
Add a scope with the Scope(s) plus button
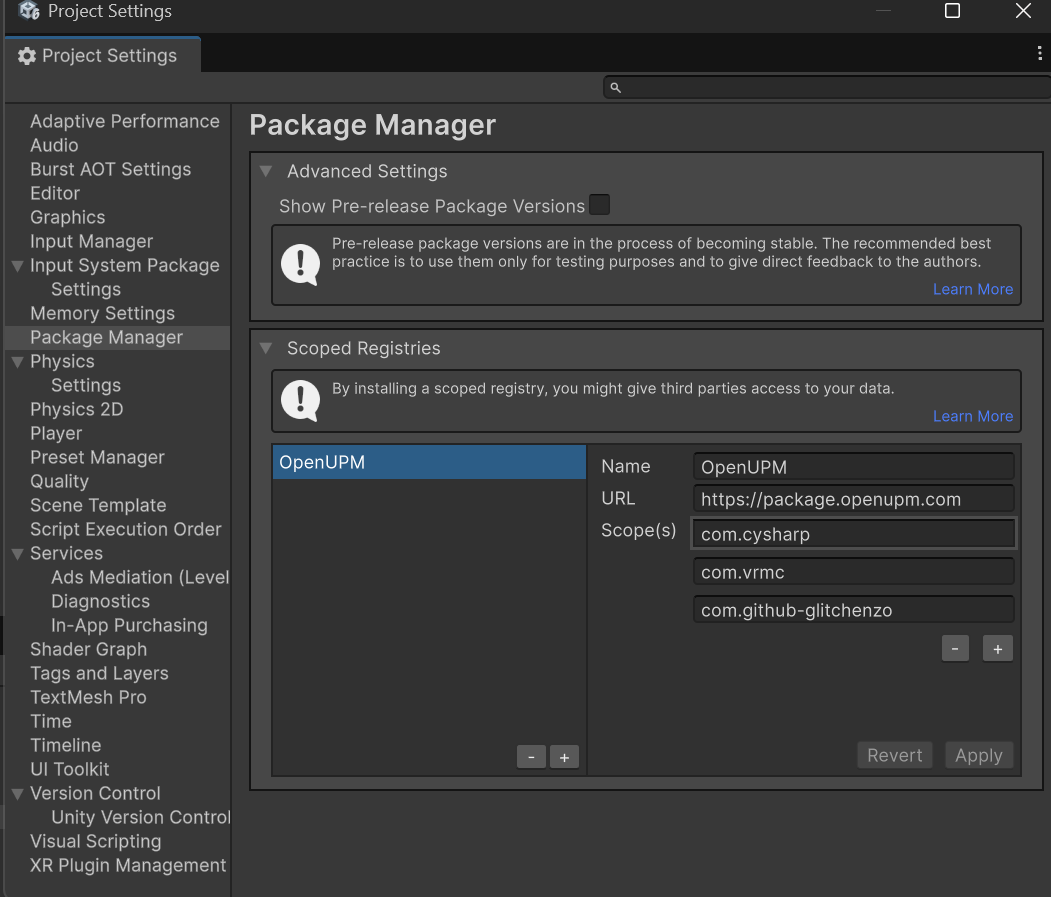pyautogui.click(x=998, y=648)
